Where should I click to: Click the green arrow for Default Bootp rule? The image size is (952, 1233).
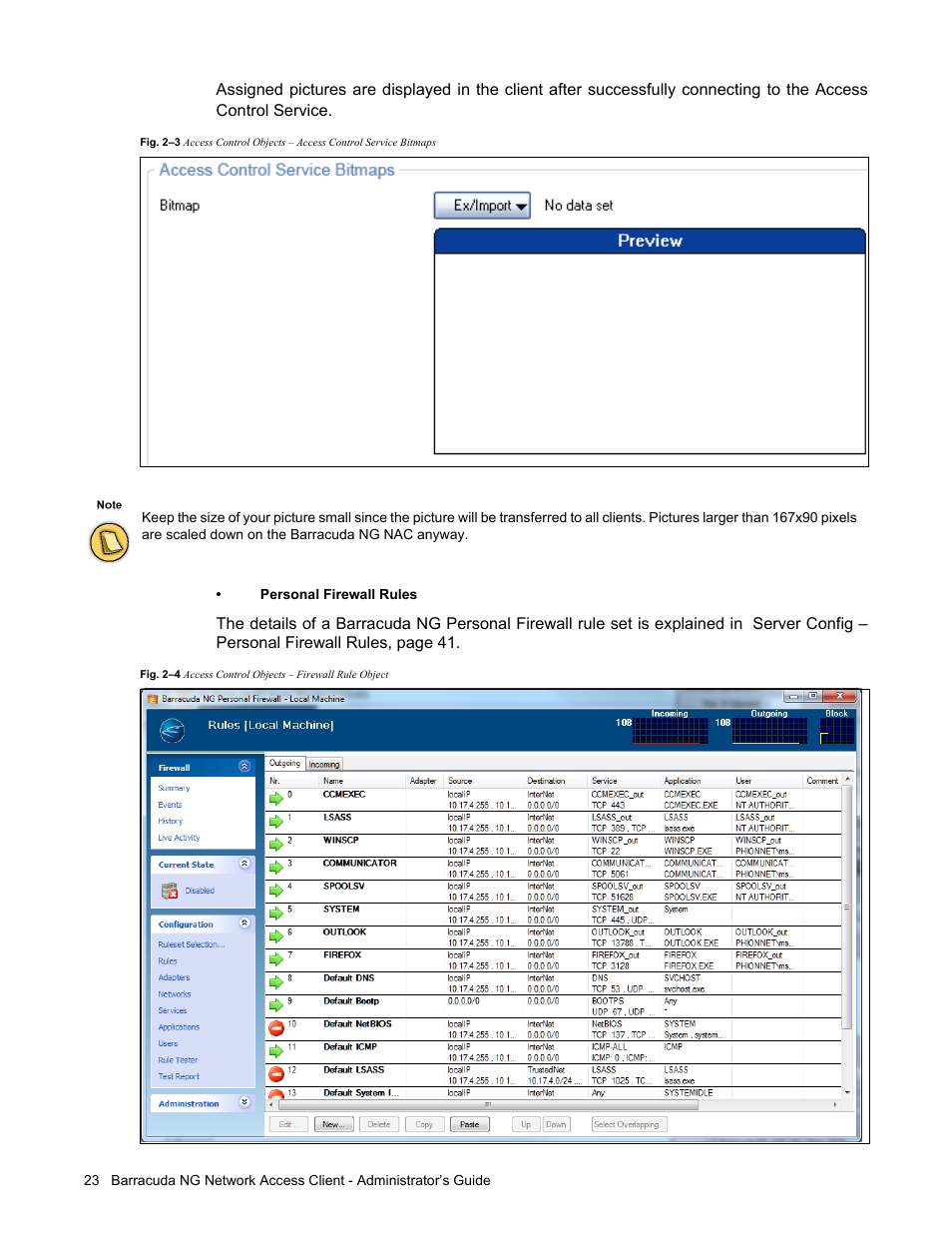point(276,1005)
